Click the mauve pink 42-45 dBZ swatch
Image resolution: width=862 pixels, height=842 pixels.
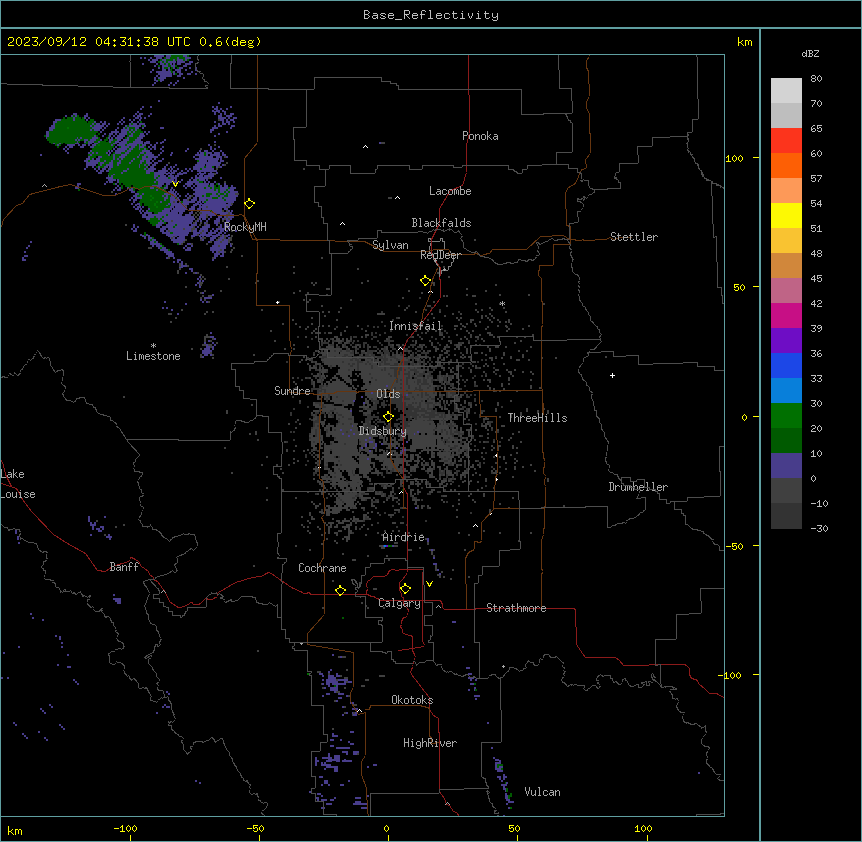click(786, 290)
